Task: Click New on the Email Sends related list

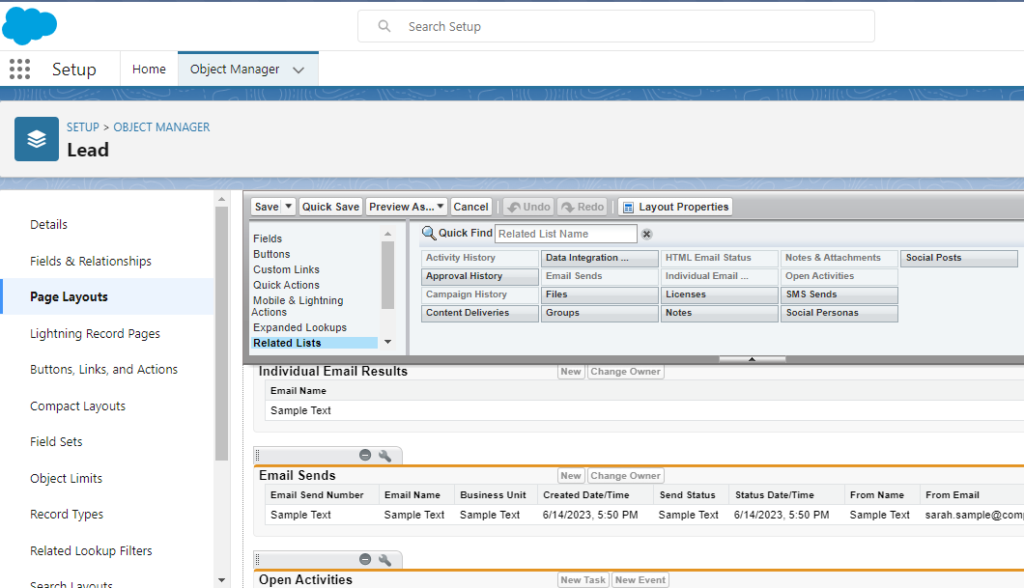Action: tap(570, 475)
